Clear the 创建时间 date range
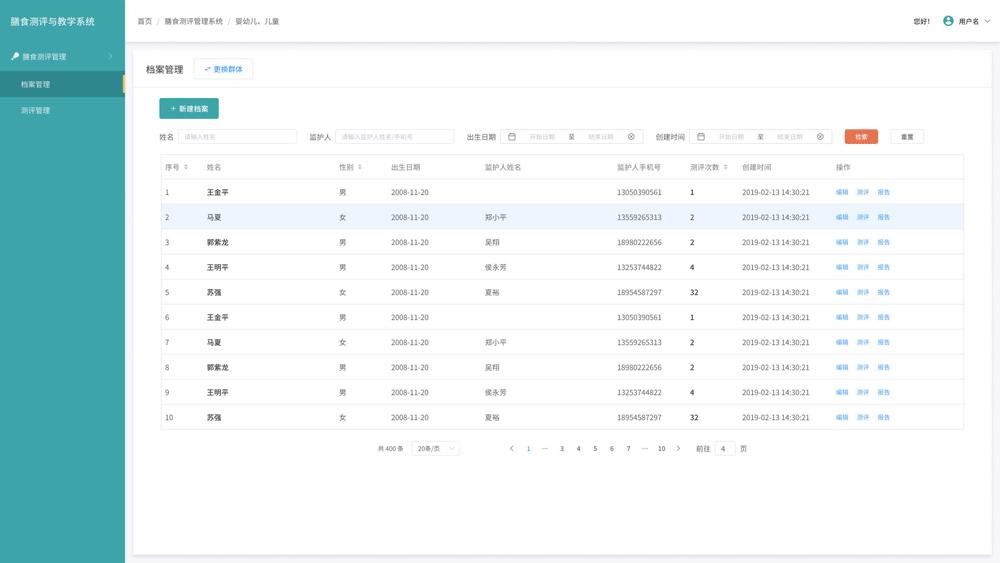This screenshot has height=563, width=1000. [x=820, y=136]
